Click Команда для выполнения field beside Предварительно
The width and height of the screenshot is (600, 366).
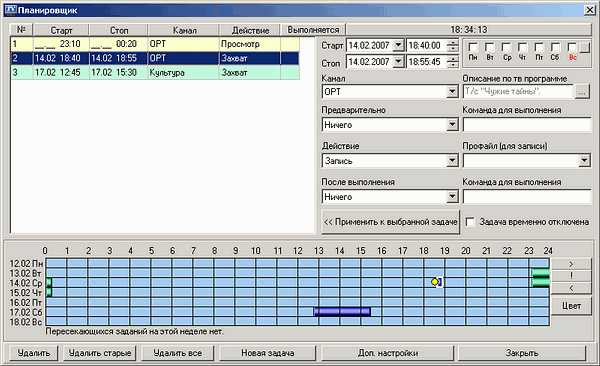tap(527, 124)
